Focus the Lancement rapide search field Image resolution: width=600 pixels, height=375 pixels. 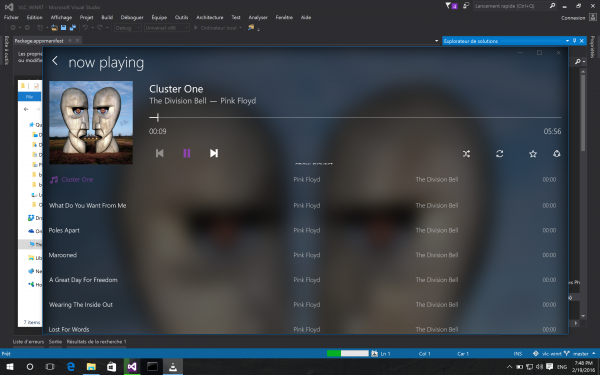point(511,6)
